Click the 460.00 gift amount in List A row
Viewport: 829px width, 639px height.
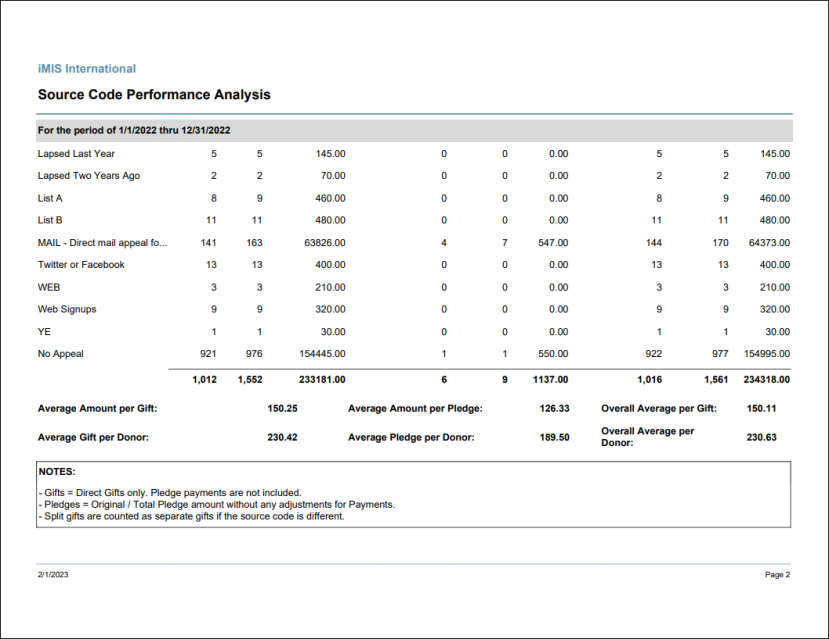330,198
